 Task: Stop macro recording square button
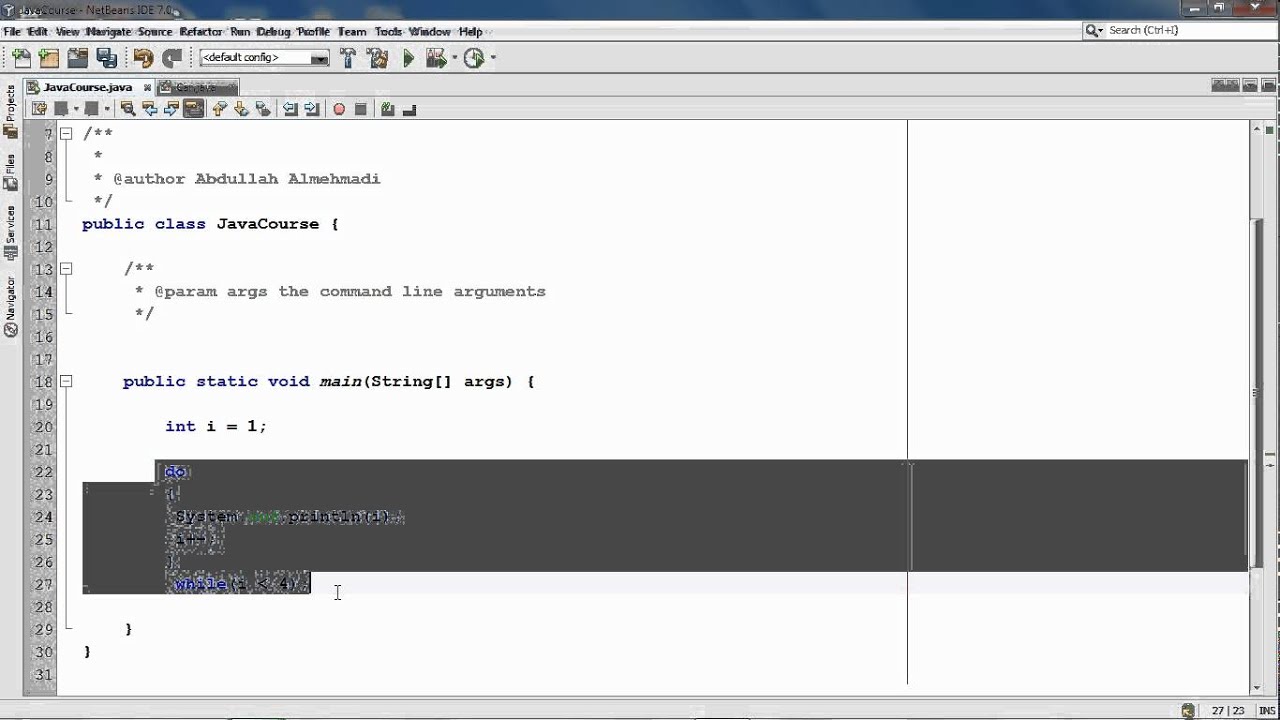coord(361,108)
